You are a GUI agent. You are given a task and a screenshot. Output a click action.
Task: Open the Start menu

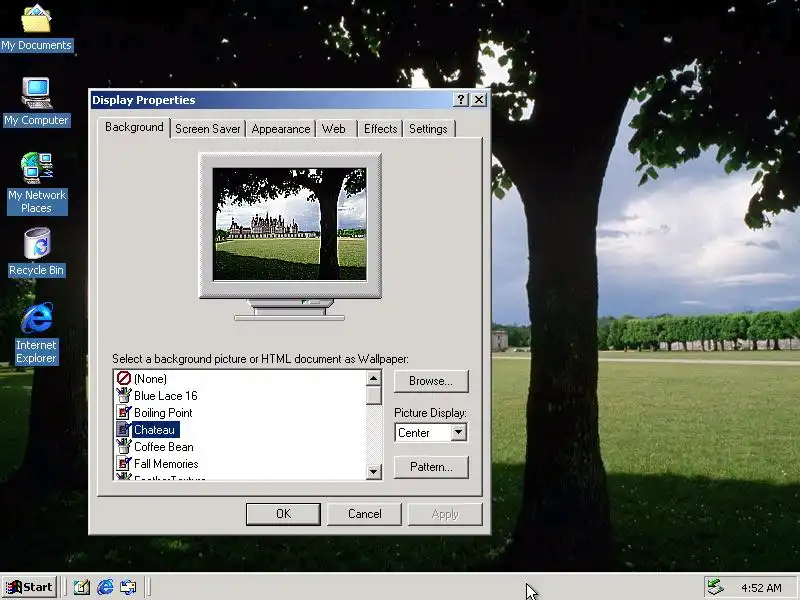[x=29, y=587]
